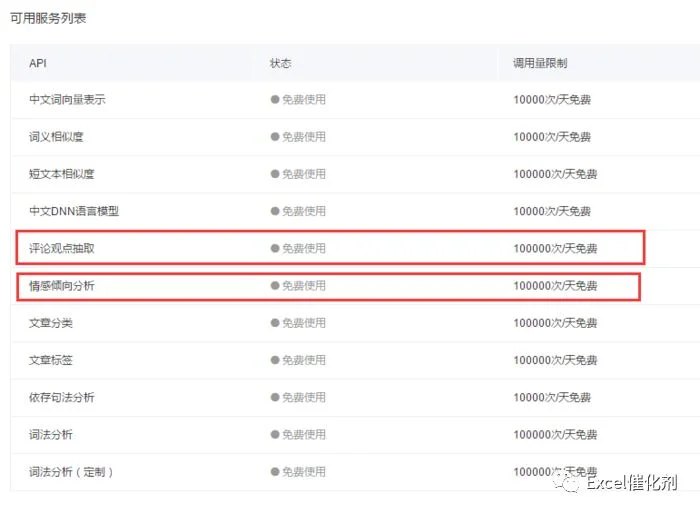Viewport: 700px width, 513px height.
Task: Click the 调用量限制 column header
Action: coord(540,63)
